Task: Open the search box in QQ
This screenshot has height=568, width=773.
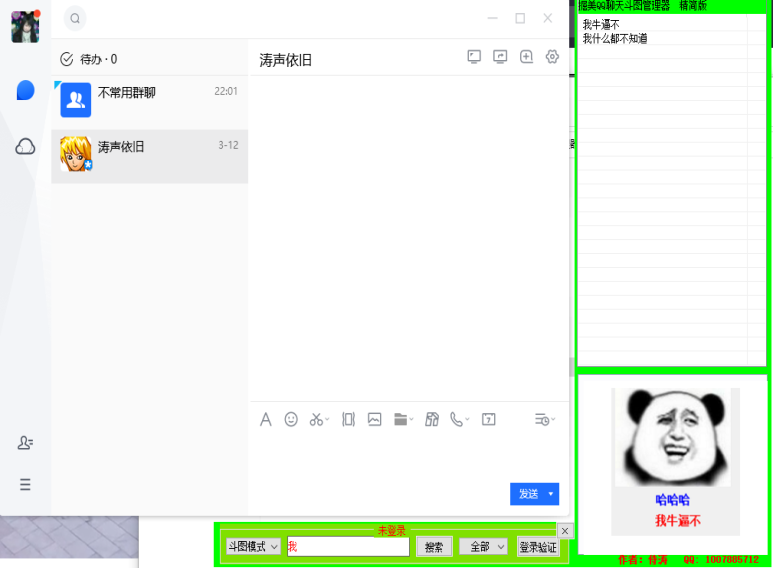Action: (x=75, y=18)
